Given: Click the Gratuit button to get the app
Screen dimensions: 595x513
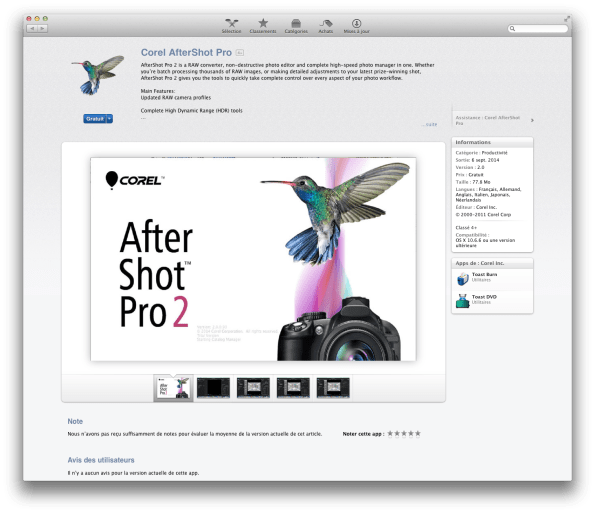Looking at the screenshot, I should point(94,119).
